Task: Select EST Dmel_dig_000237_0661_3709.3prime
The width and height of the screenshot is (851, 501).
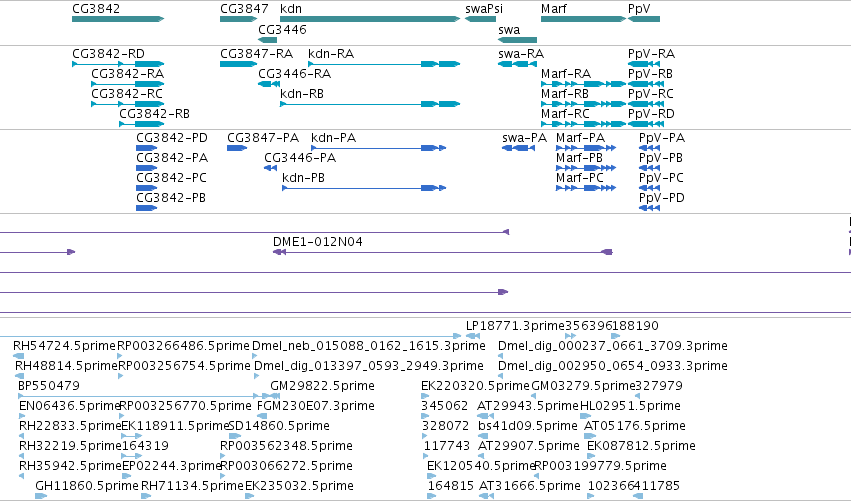Action: click(500, 356)
